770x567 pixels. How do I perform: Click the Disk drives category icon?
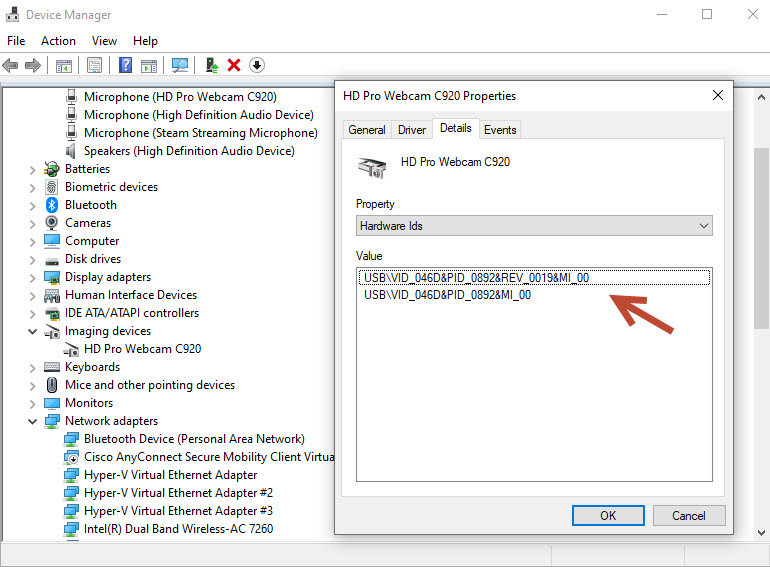pyautogui.click(x=52, y=260)
